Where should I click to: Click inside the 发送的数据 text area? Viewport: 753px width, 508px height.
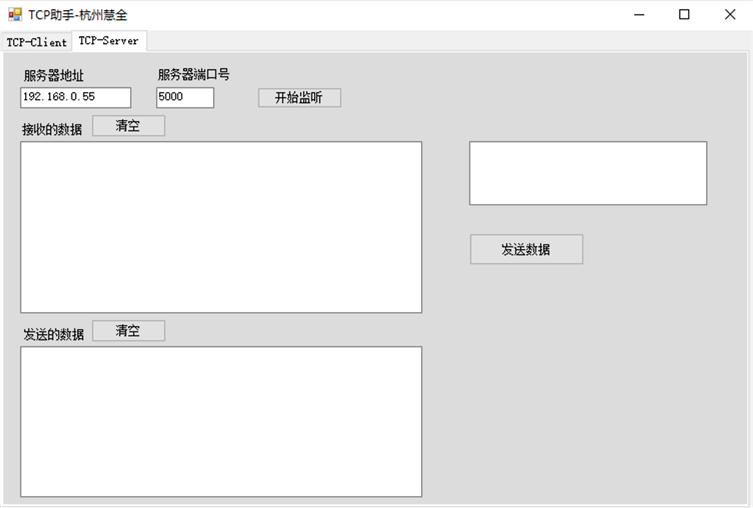(221, 421)
